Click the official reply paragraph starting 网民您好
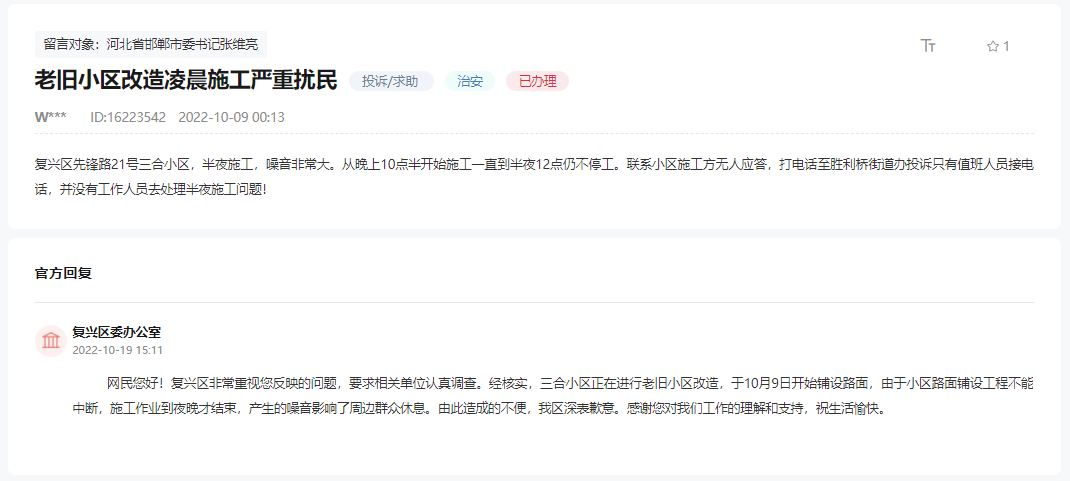Screen dimensions: 1070x481 pos(553,396)
